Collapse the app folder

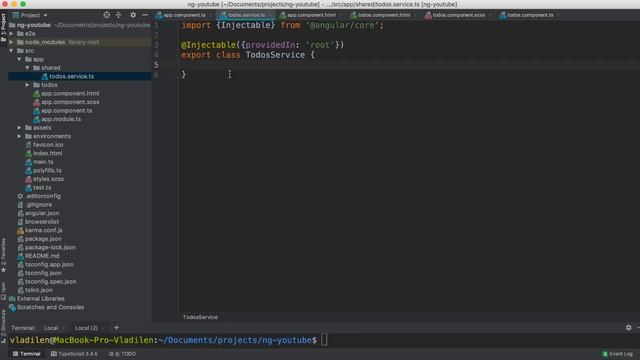[19, 59]
